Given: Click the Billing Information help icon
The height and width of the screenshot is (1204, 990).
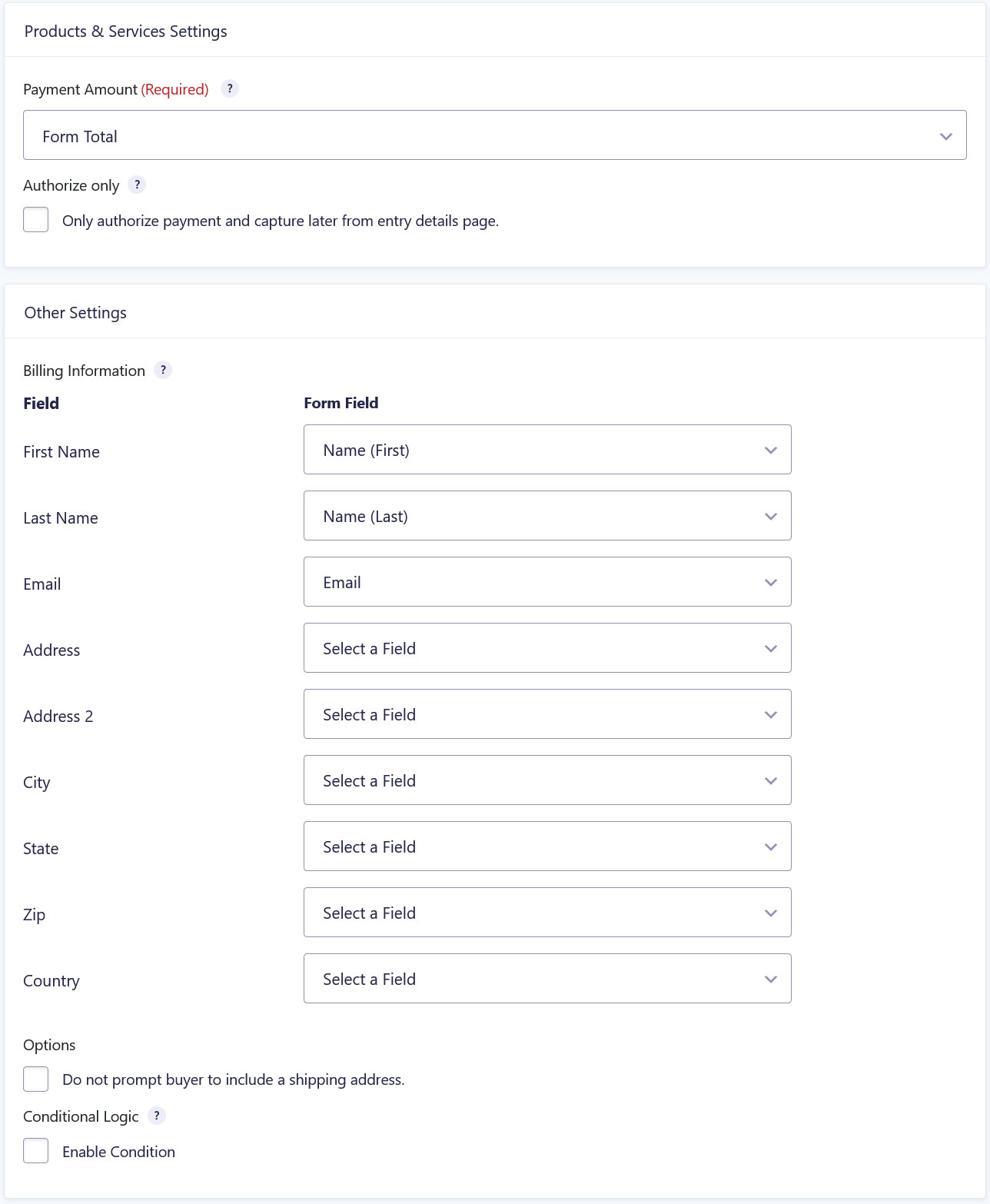Looking at the screenshot, I should coord(163,370).
